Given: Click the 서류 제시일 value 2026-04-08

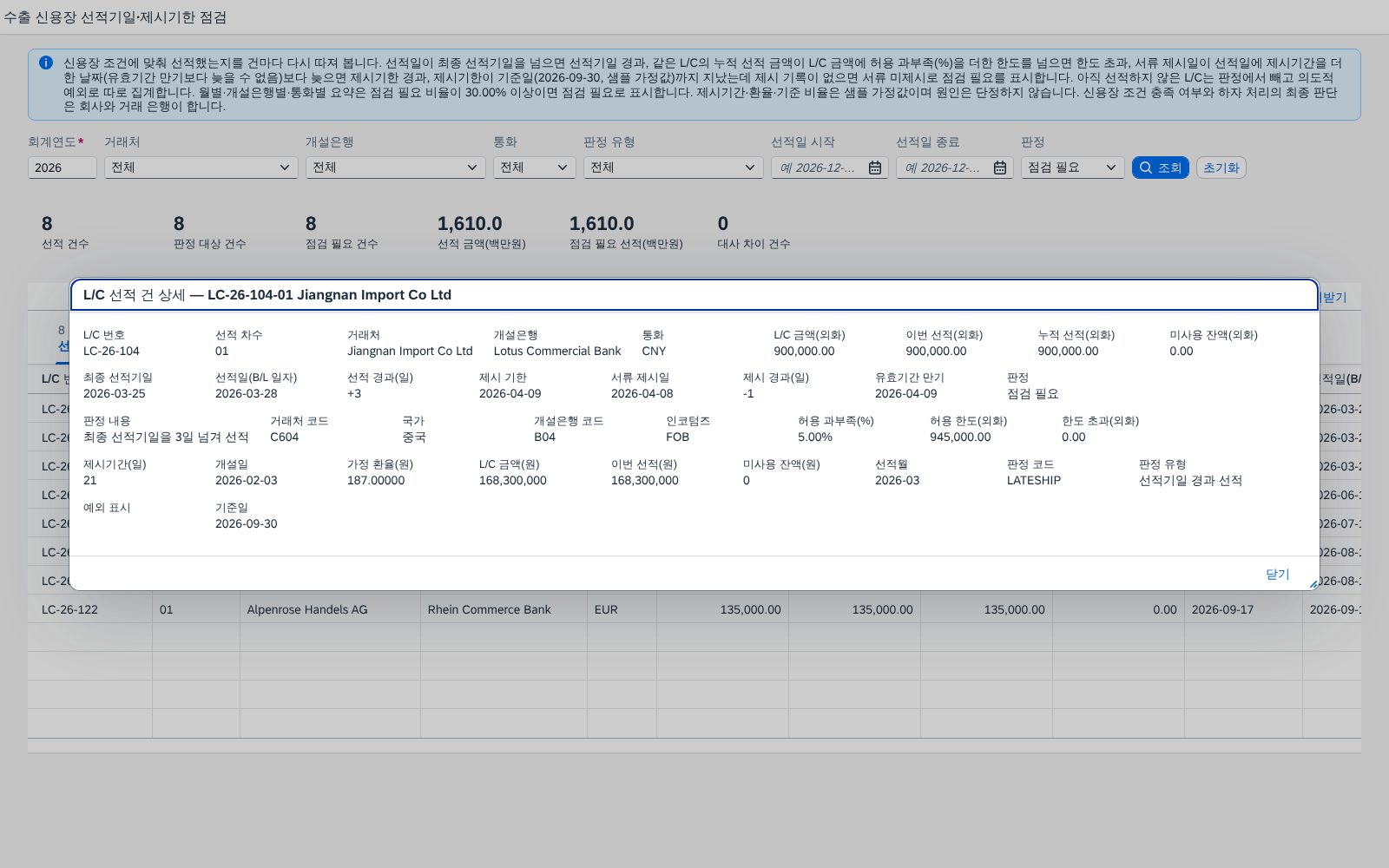Looking at the screenshot, I should coord(642,394).
